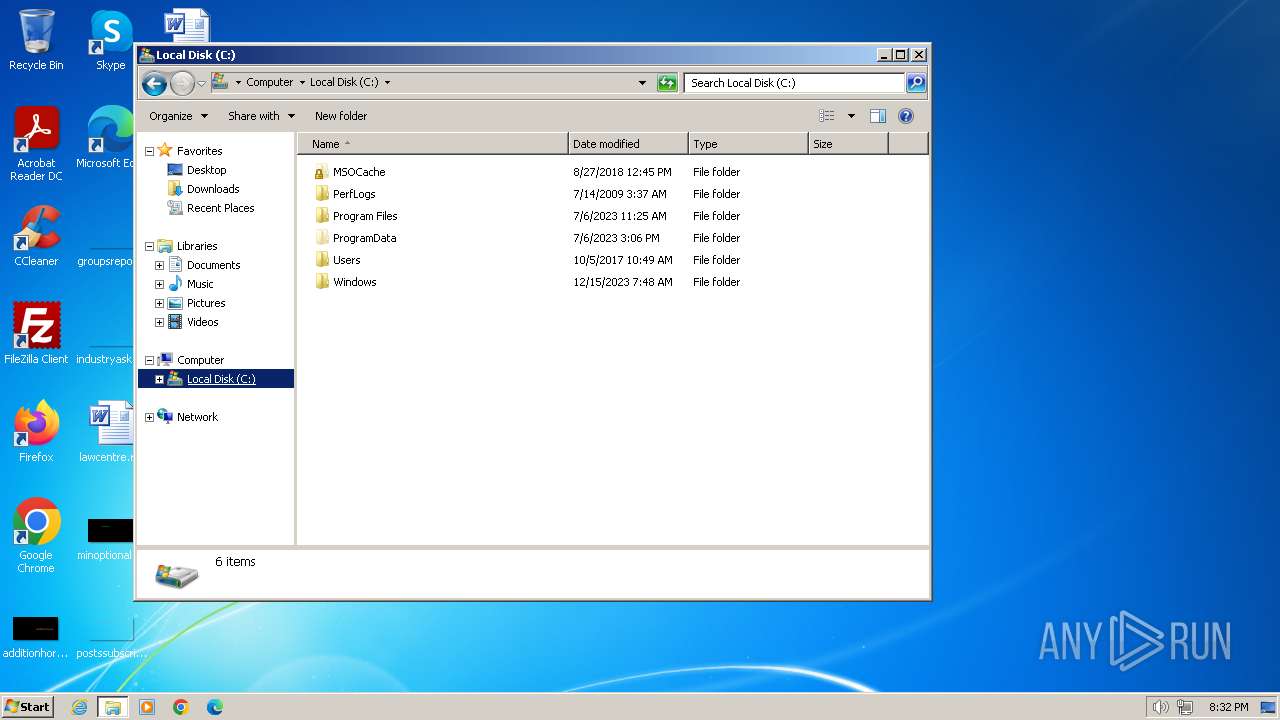Expand the Videos library node
The height and width of the screenshot is (720, 1280).
[159, 322]
